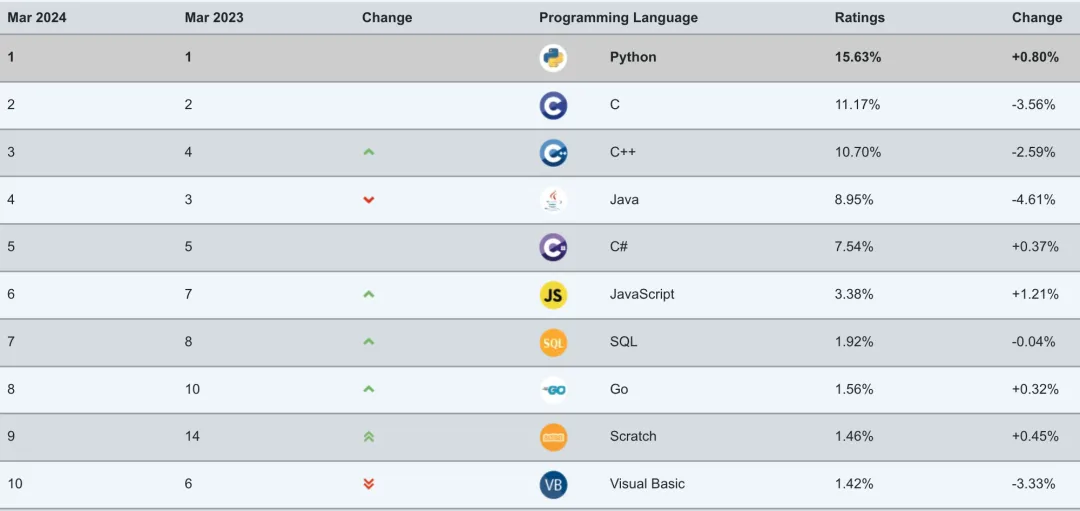The height and width of the screenshot is (511, 1080).
Task: Click the C# logo icon
Action: 553,247
